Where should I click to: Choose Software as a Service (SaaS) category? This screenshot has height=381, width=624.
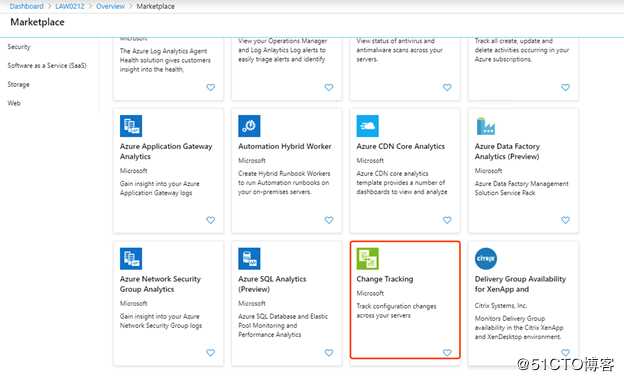[47, 65]
